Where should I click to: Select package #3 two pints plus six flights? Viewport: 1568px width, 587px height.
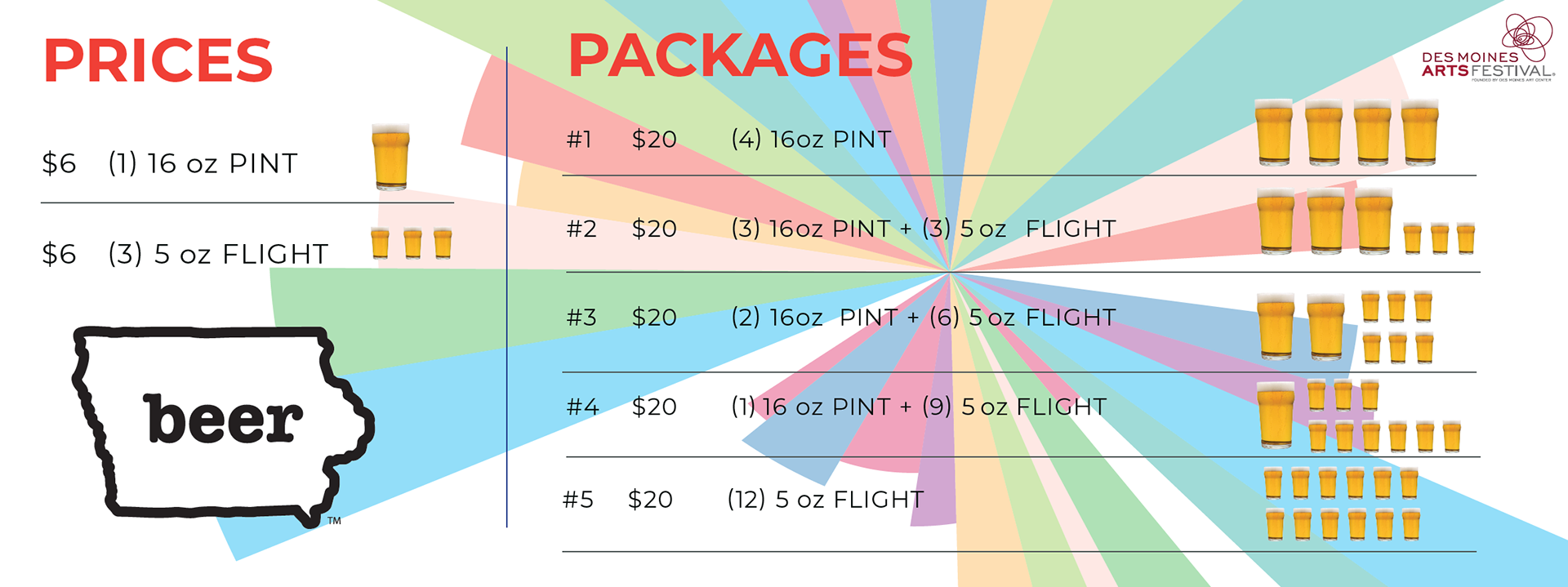pyautogui.click(x=841, y=318)
